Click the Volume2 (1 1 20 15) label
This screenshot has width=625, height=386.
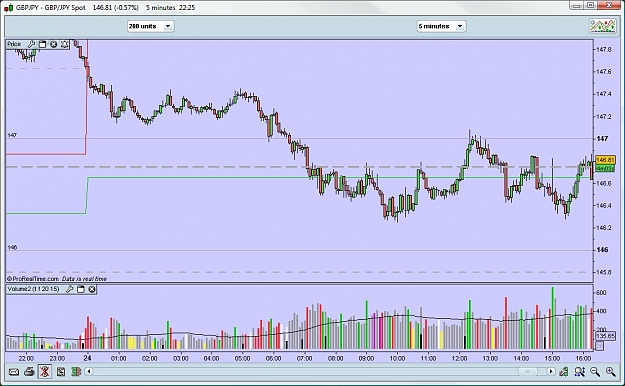pos(33,289)
